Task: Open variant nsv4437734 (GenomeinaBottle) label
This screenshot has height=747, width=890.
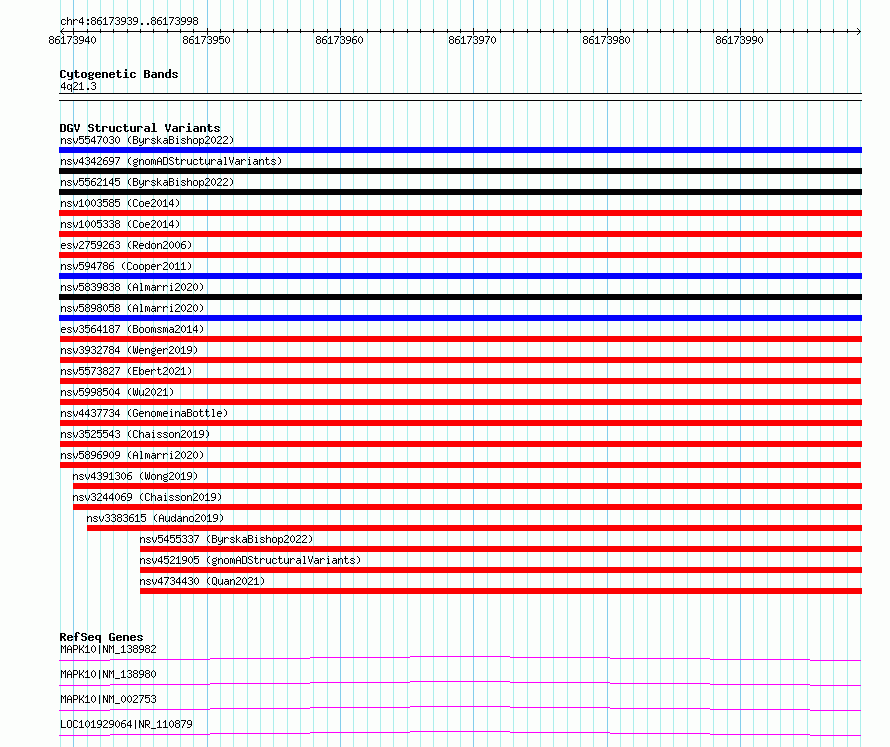Action: tap(144, 413)
